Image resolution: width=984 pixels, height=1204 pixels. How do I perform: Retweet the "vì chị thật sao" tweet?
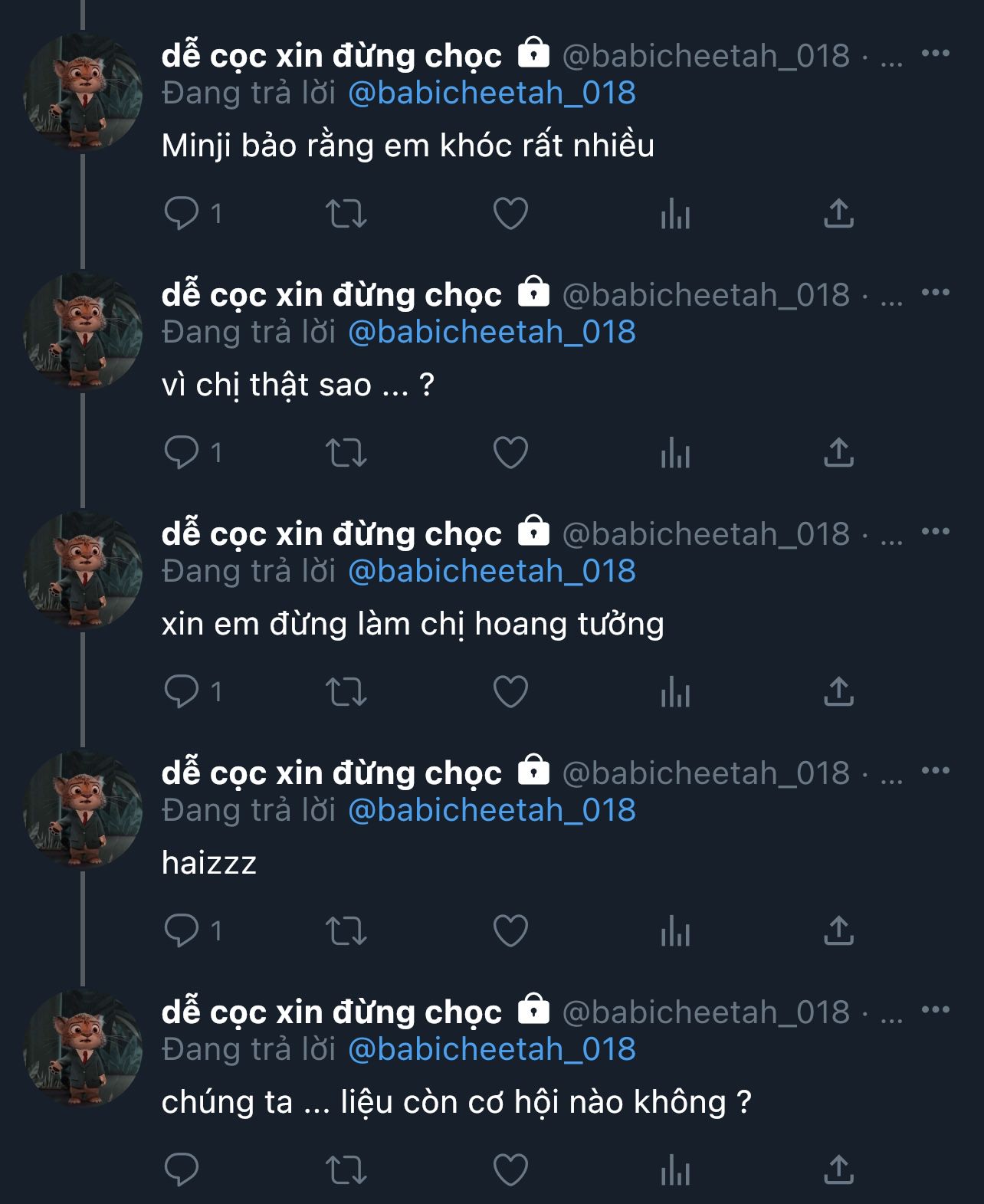pyautogui.click(x=346, y=452)
